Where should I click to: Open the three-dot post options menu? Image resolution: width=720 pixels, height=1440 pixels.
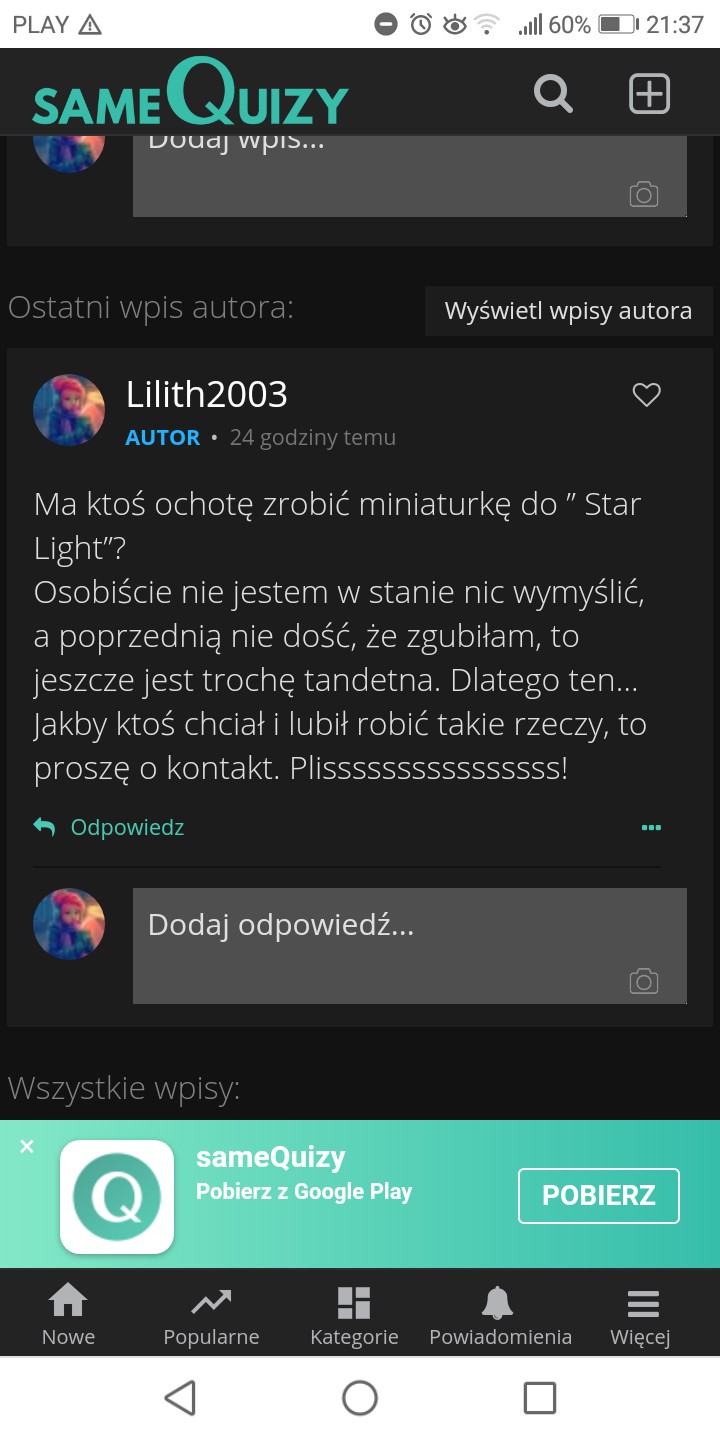pyautogui.click(x=651, y=828)
